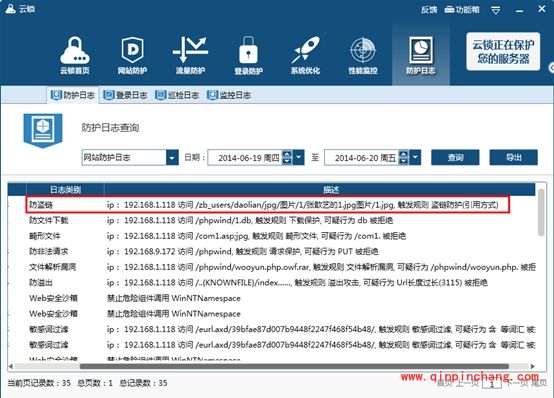This screenshot has width=554, height=398.
Task: Expand the 网站防护日志 log type dropdown
Action: tap(172, 157)
